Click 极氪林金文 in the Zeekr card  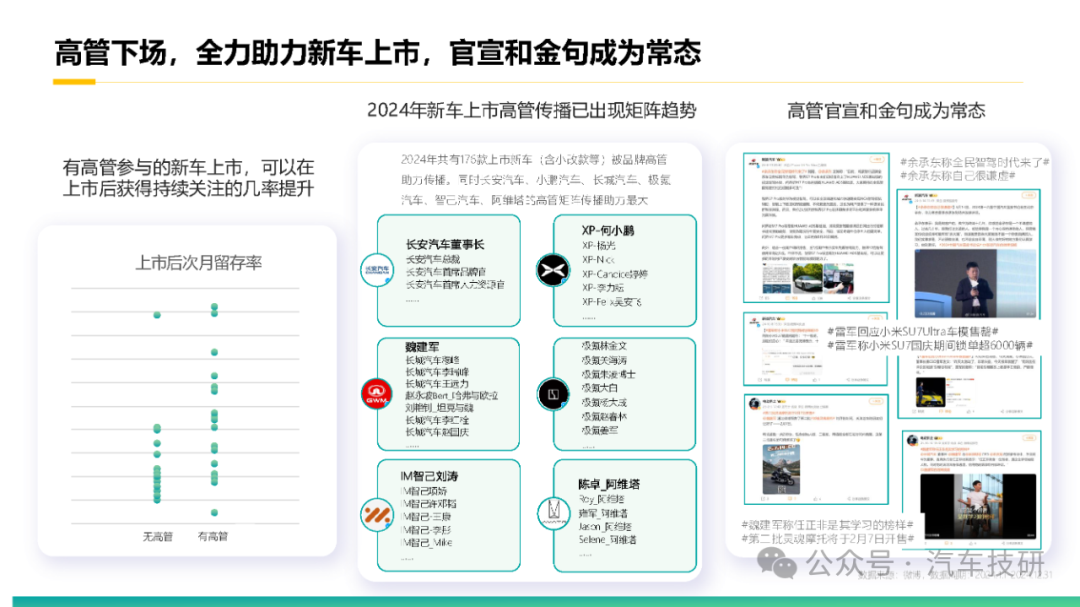tap(604, 346)
